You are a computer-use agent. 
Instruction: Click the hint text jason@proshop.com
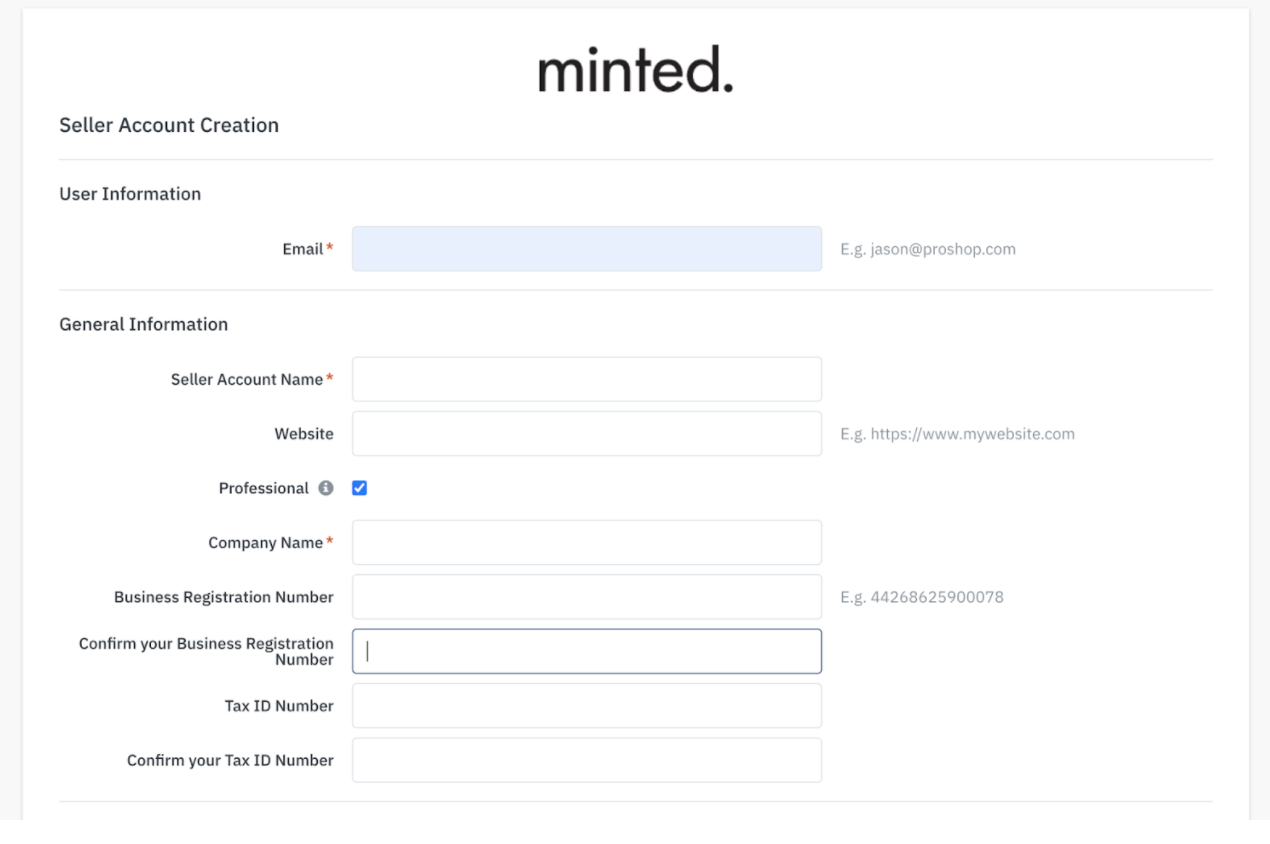(943, 249)
